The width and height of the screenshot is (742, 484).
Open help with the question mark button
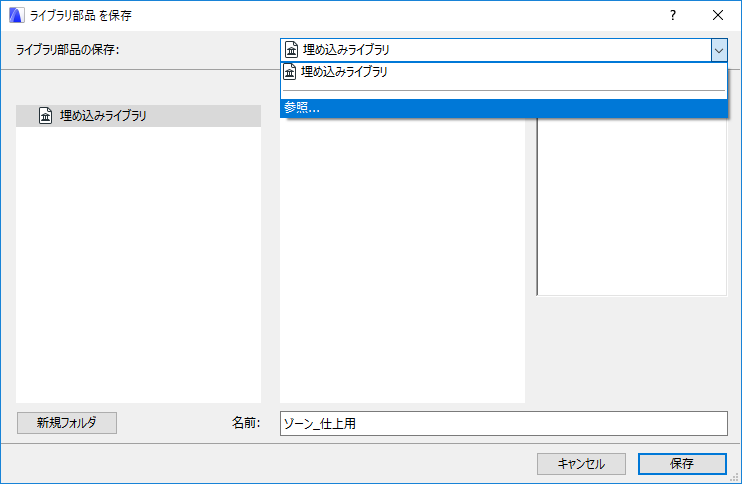click(x=673, y=16)
